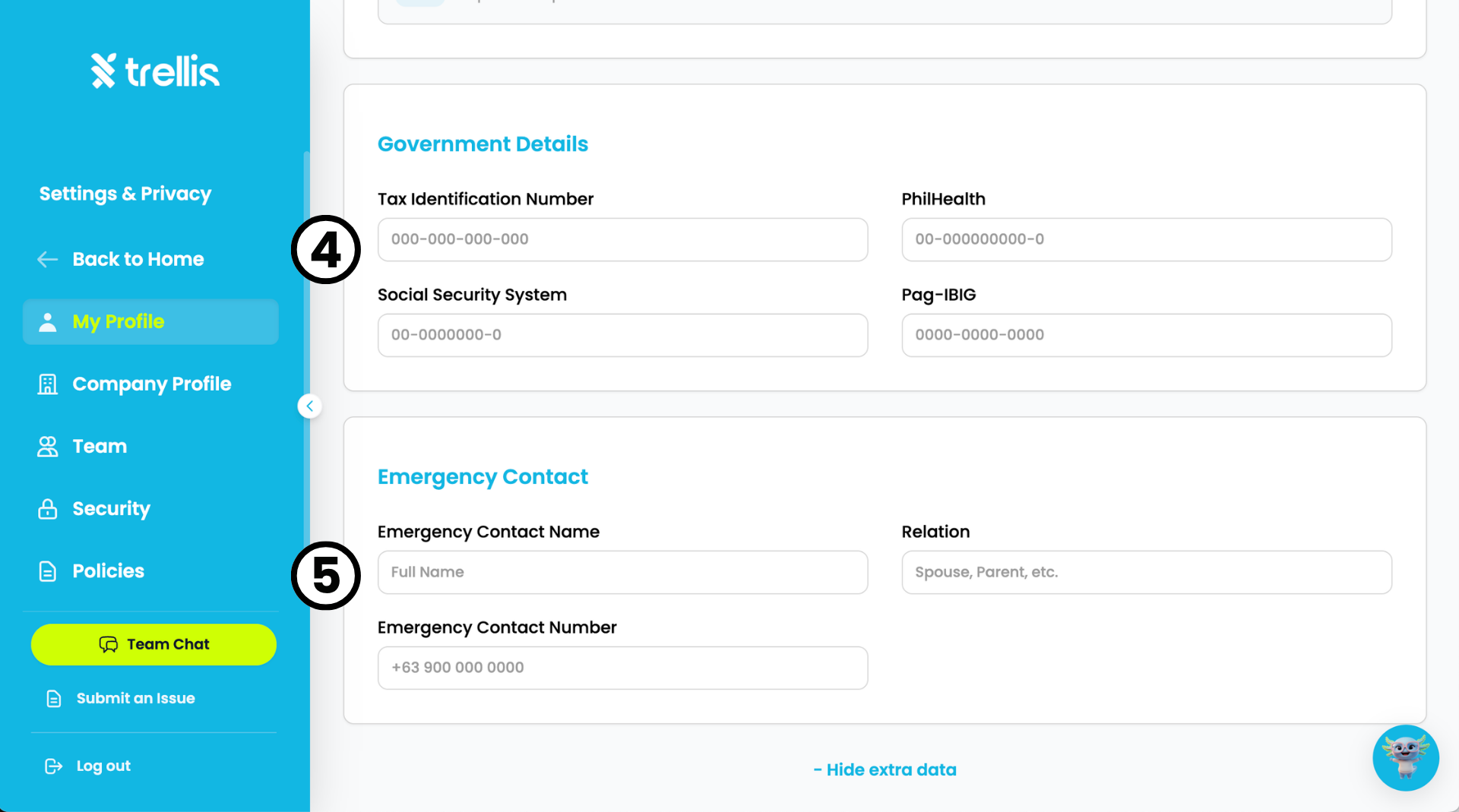Select the Social Security System field
Screen dimensions: 1459x812
pos(622,335)
